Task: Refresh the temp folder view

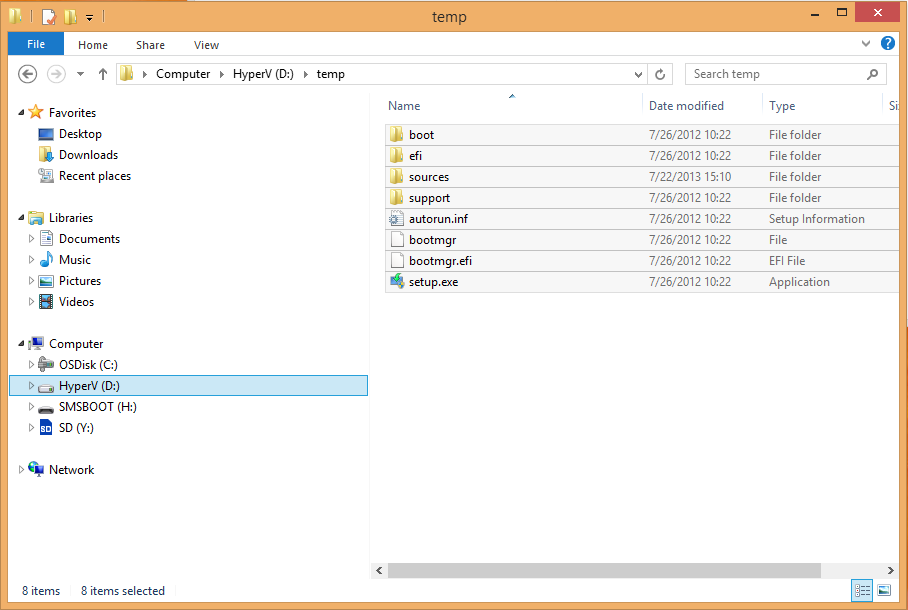Action: click(x=660, y=74)
